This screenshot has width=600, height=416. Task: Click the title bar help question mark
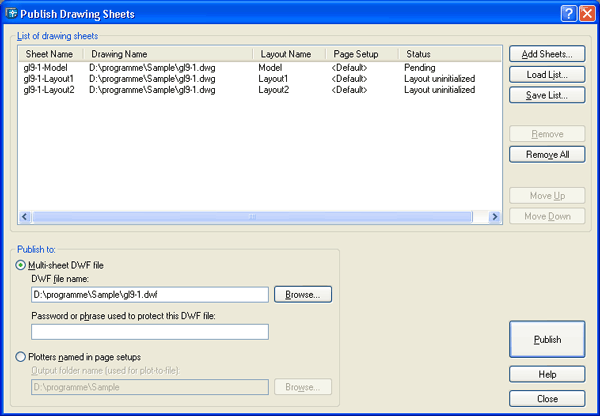click(x=567, y=13)
